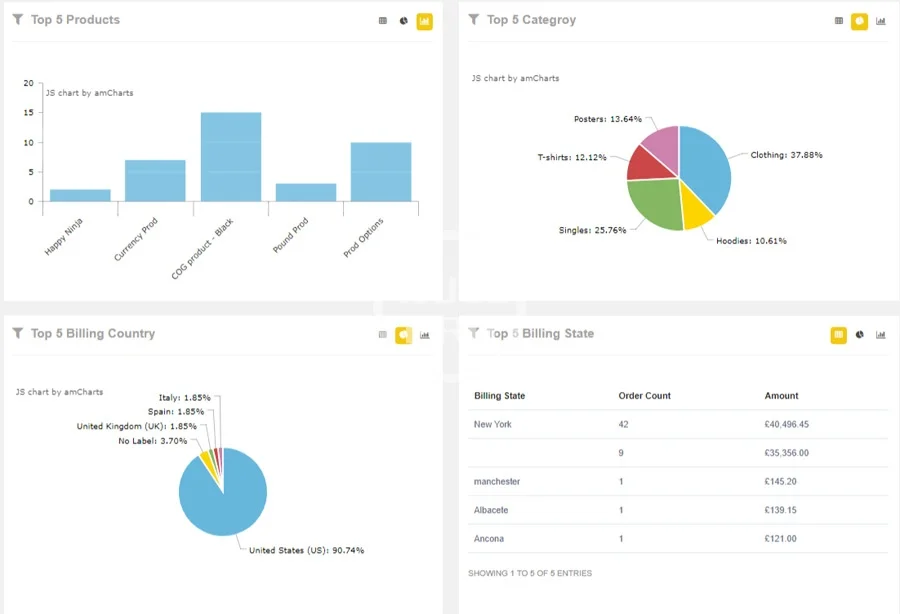Display Top 5 Billing State as pie chart
This screenshot has height=614, width=900.
860,335
